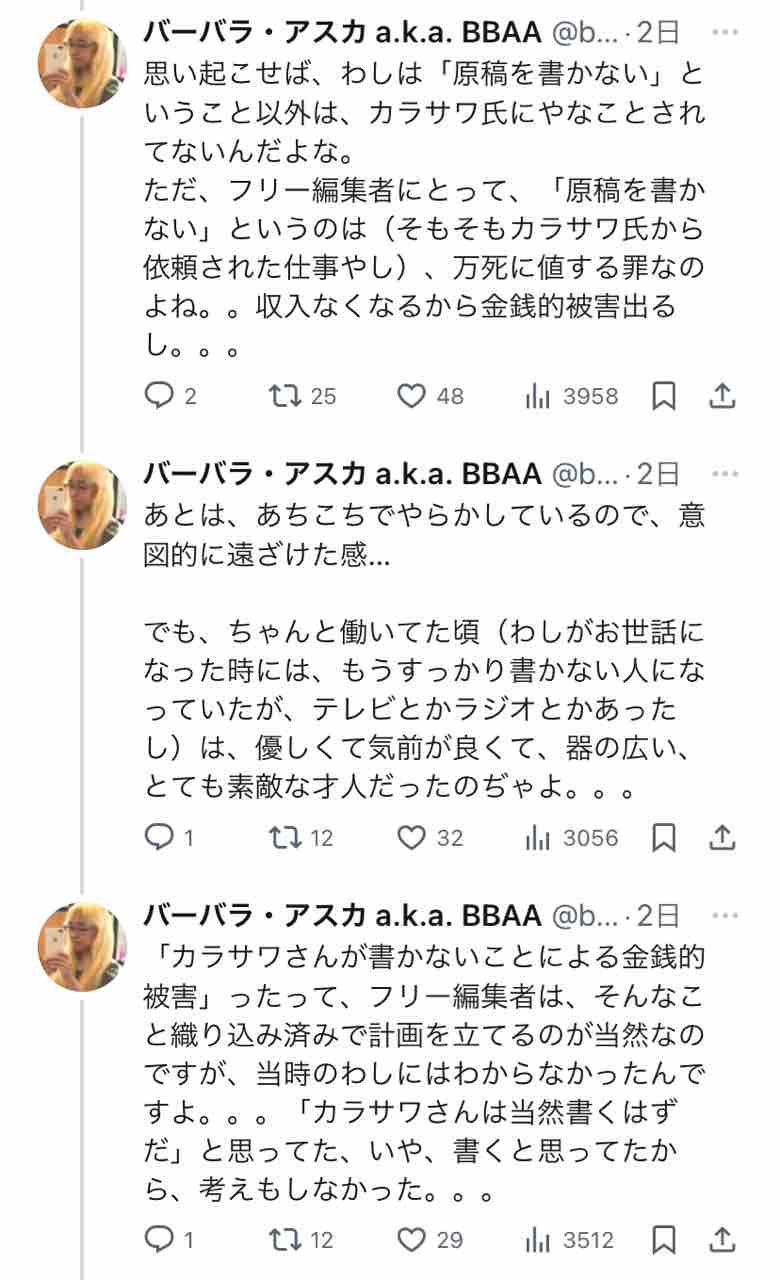Image resolution: width=780 pixels, height=1280 pixels.
Task: Like the first tweet with 48 likes
Action: pos(413,396)
